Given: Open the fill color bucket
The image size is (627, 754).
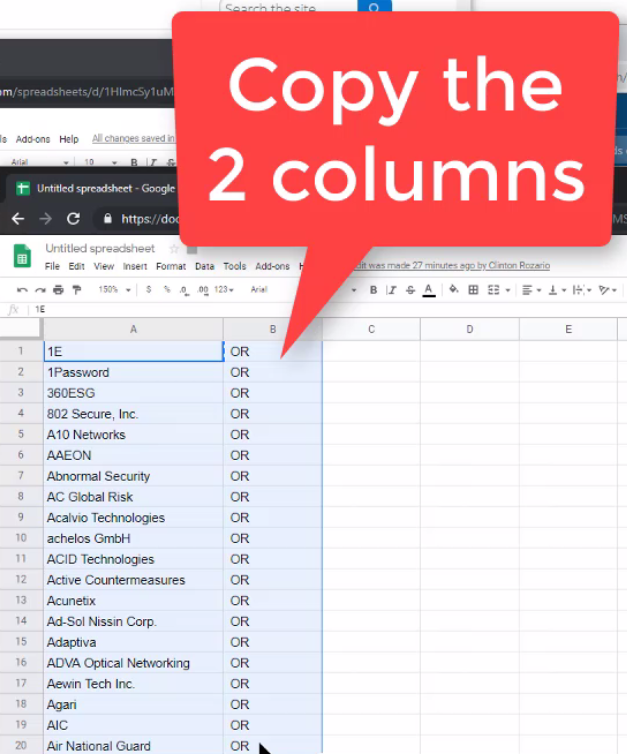Looking at the screenshot, I should click(453, 289).
